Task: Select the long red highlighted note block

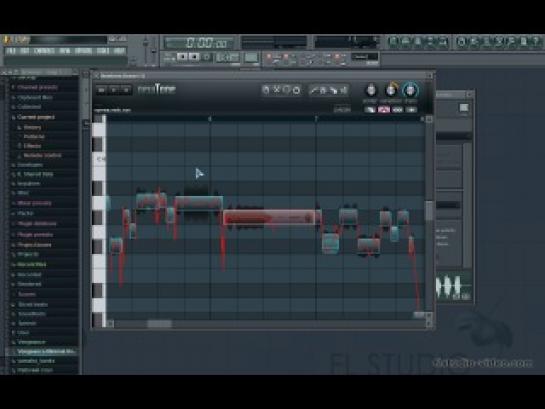Action: [269, 218]
